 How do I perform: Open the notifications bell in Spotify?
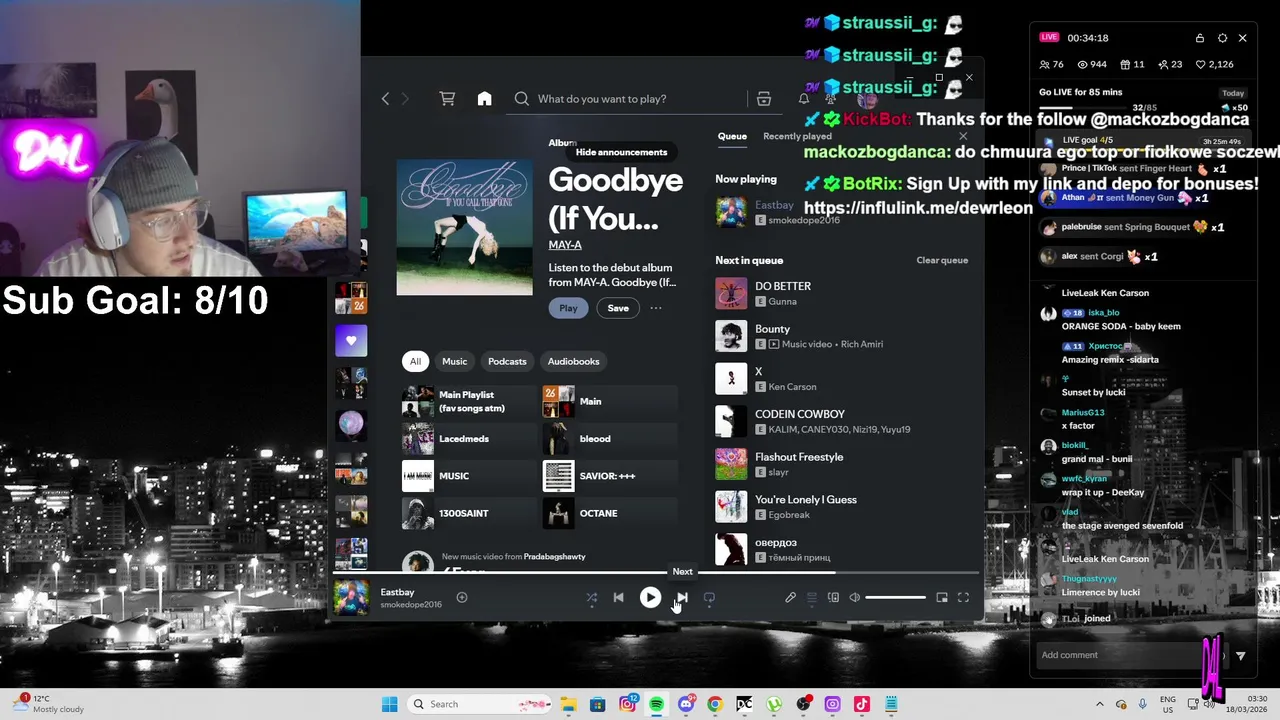click(x=803, y=99)
